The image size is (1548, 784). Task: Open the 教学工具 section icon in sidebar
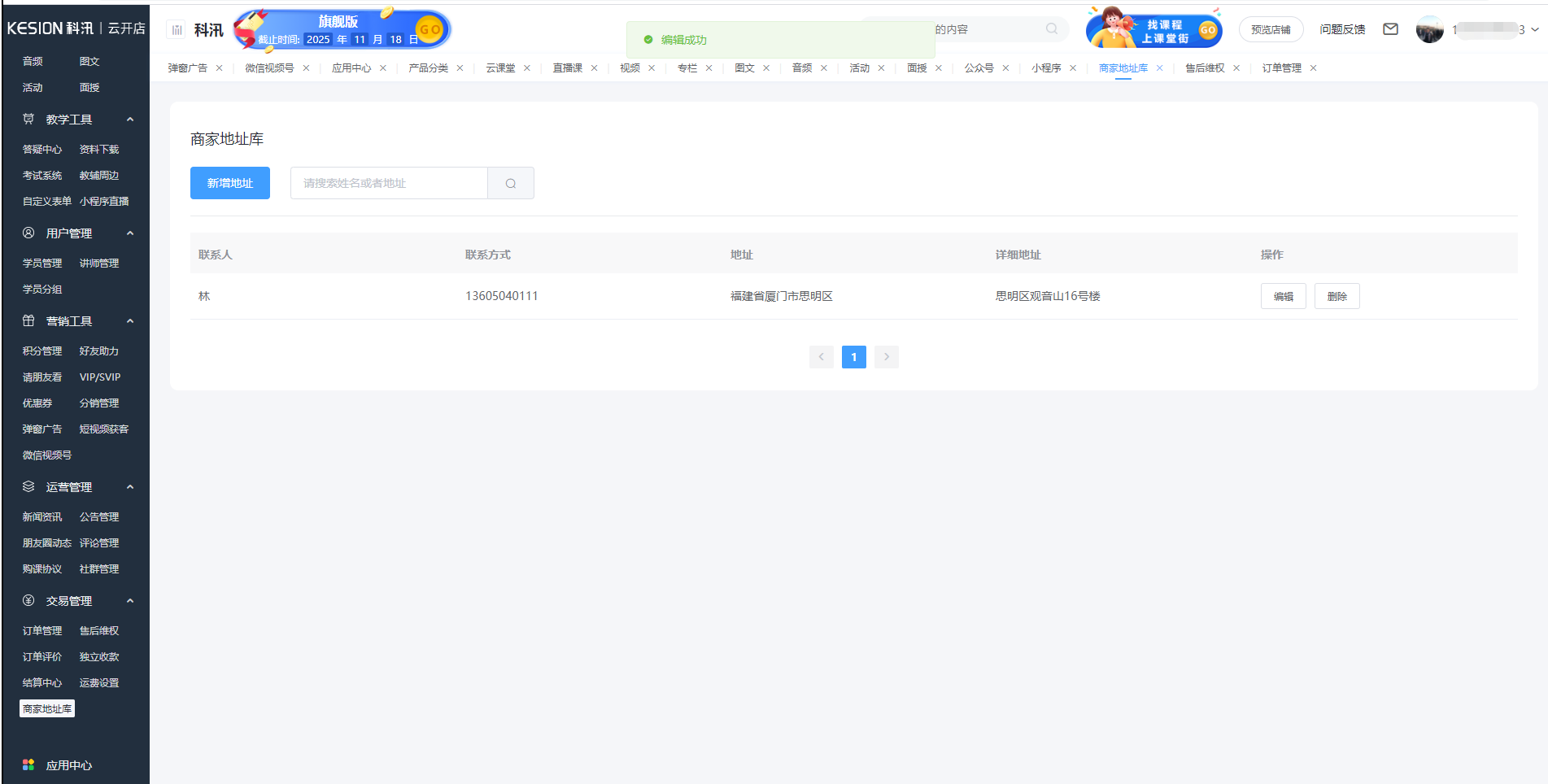pyautogui.click(x=28, y=119)
